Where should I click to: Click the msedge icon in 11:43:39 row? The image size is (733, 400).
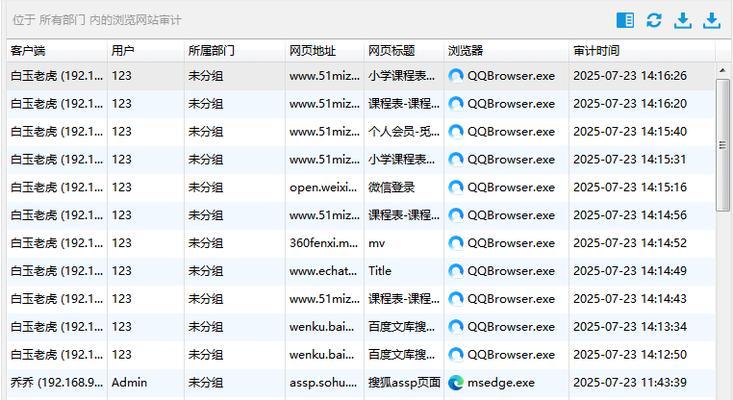[x=455, y=383]
